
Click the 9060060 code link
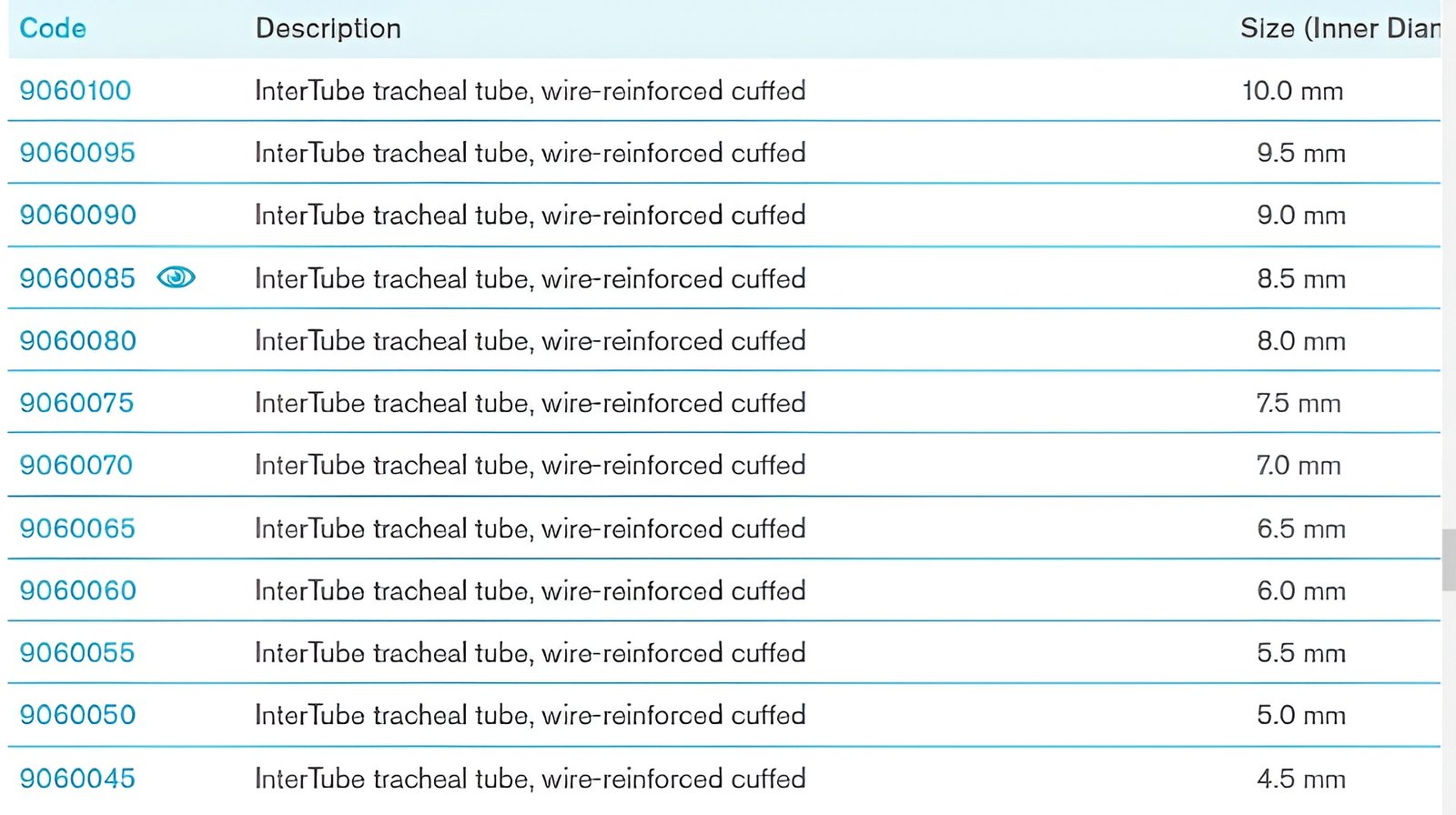coord(78,591)
